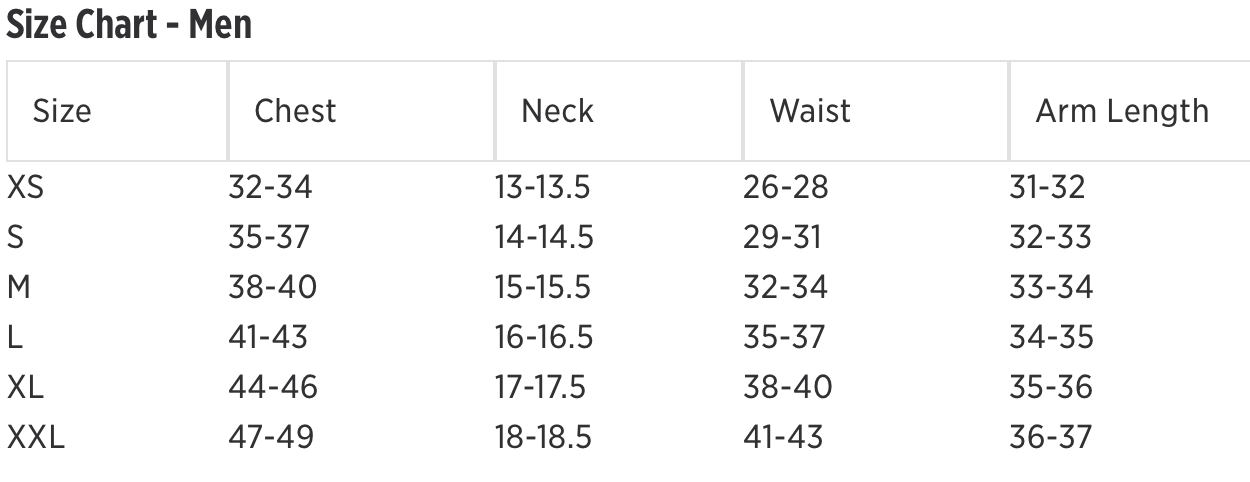Select the Waist column header
This screenshot has width=1250, height=482.
click(x=810, y=111)
